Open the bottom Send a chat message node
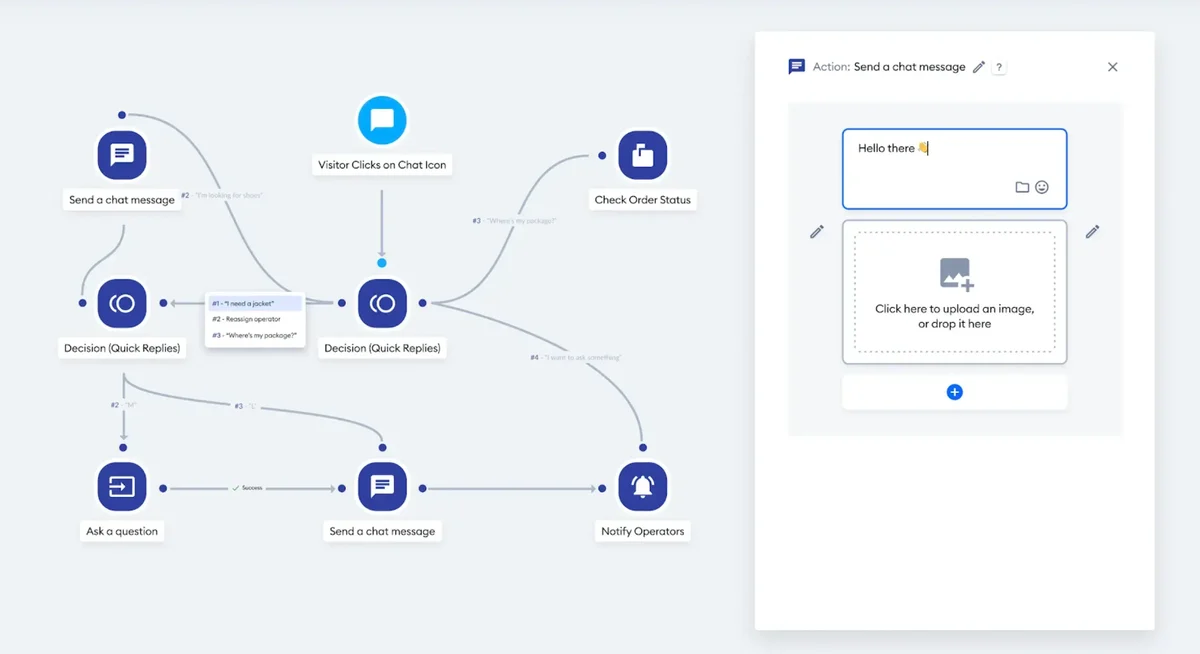 point(382,487)
